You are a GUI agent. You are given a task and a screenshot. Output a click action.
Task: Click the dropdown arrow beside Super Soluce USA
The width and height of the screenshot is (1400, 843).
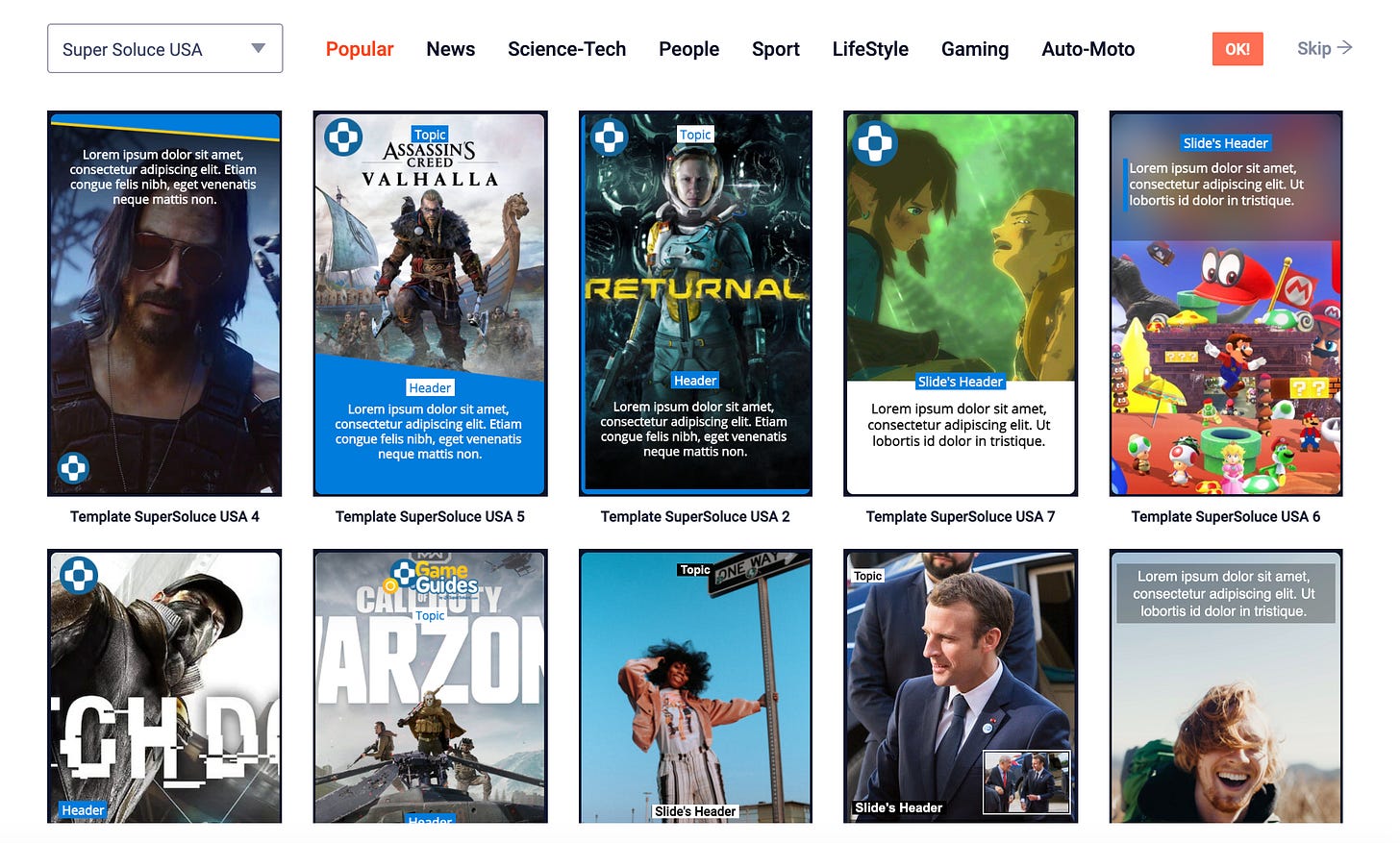pos(258,48)
